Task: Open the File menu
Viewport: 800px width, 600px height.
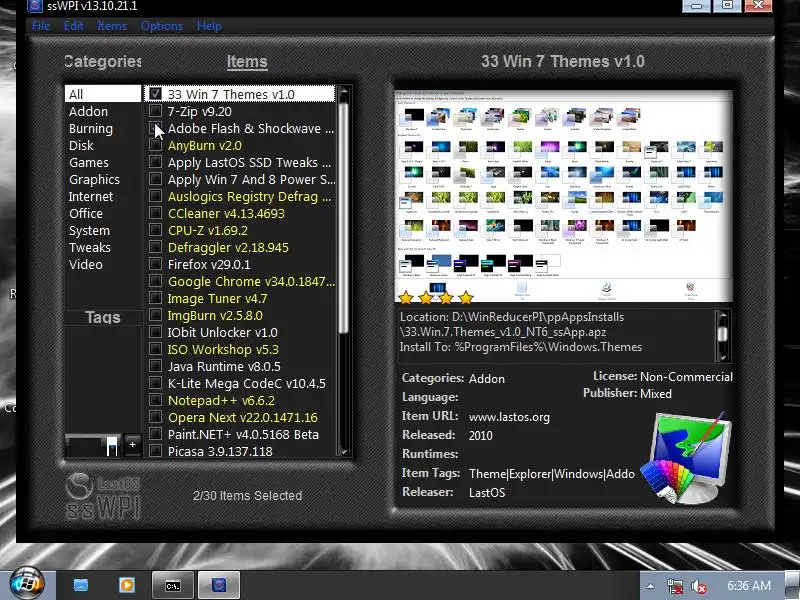Action: 41,26
